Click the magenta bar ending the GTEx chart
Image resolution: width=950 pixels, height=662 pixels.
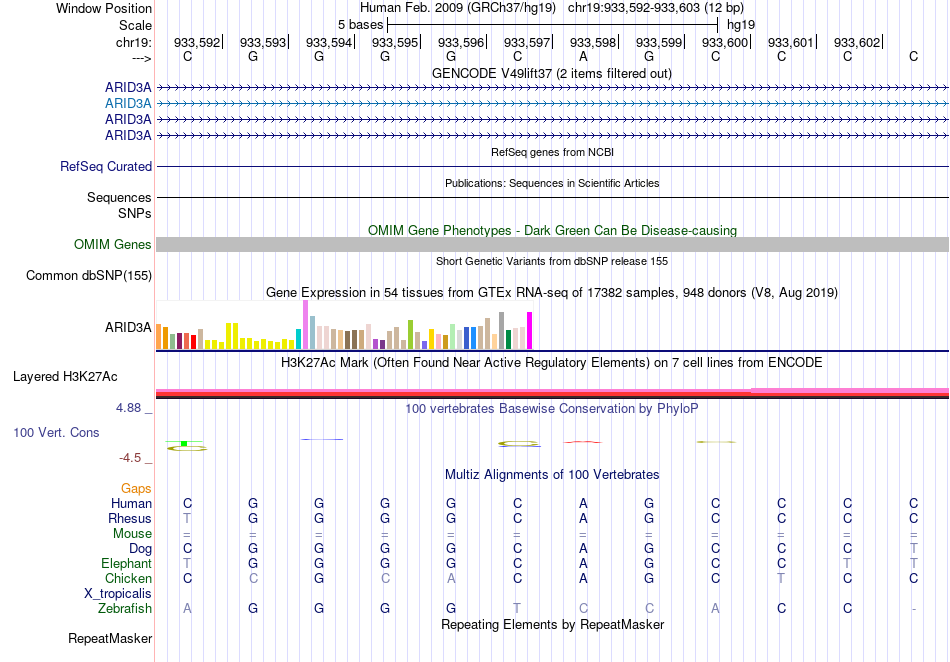530,330
